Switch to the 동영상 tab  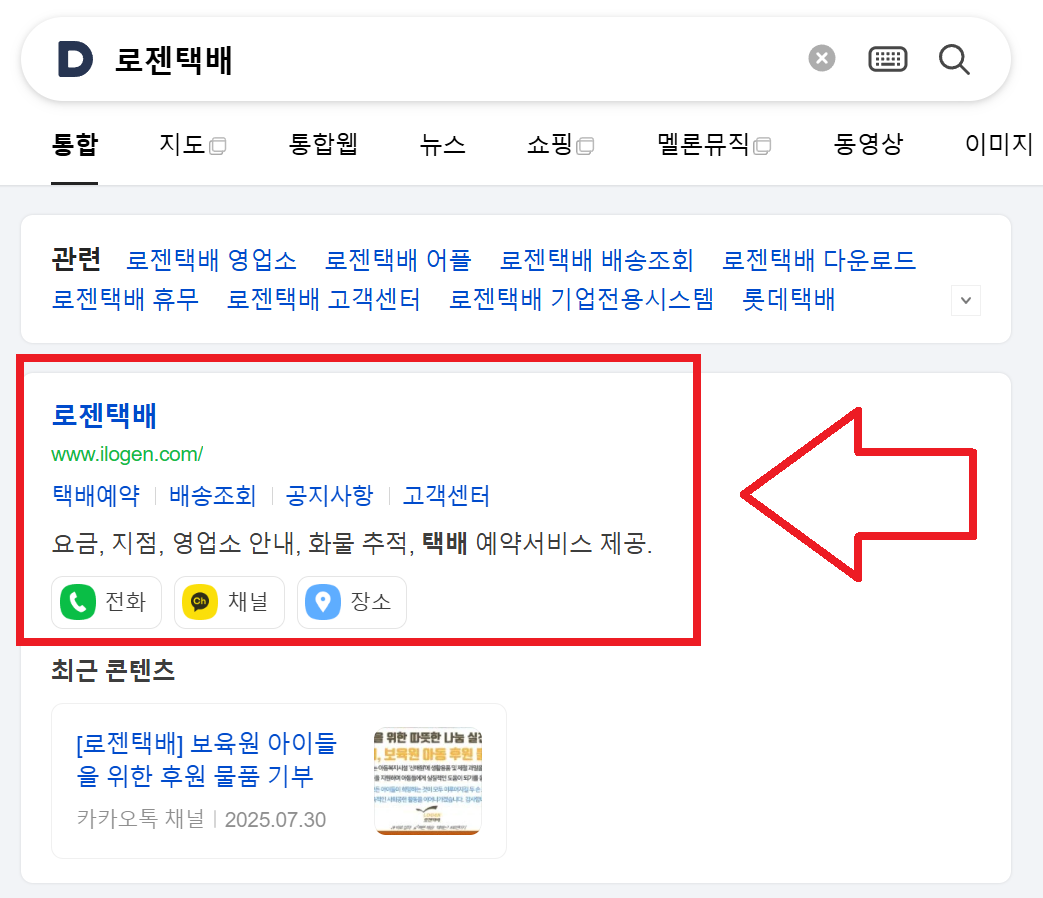point(868,144)
